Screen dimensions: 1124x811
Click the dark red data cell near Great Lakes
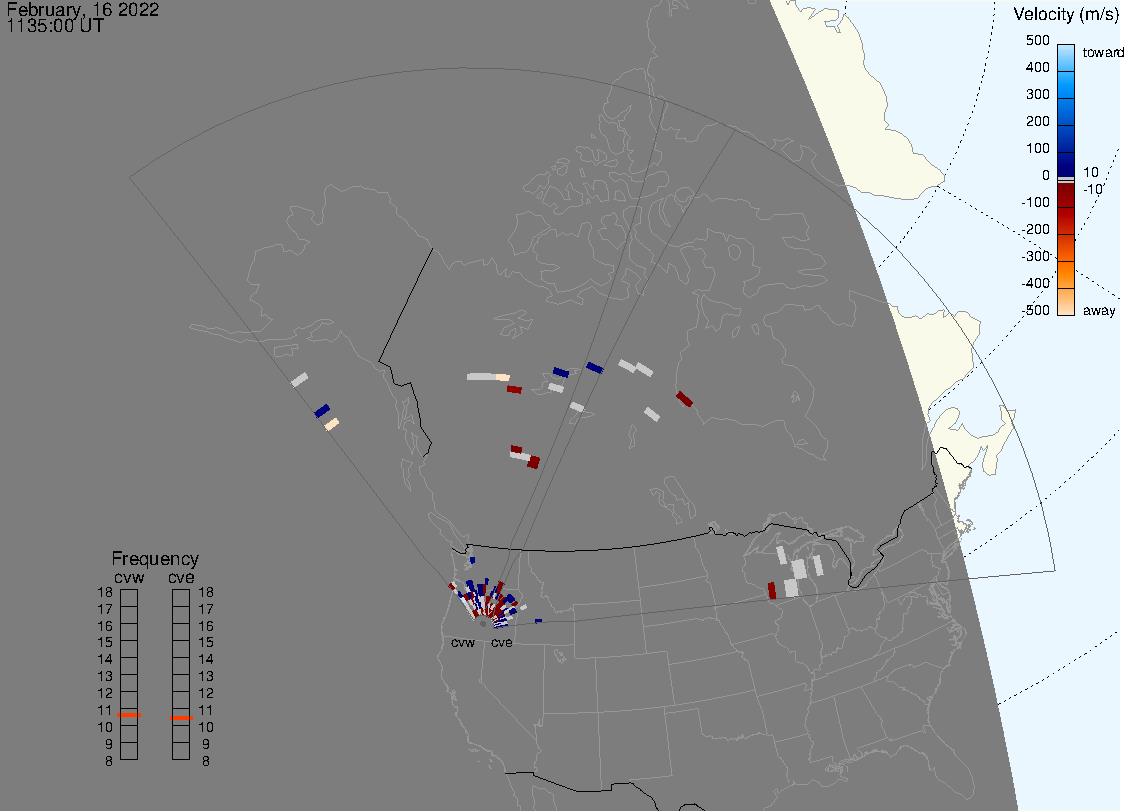772,590
